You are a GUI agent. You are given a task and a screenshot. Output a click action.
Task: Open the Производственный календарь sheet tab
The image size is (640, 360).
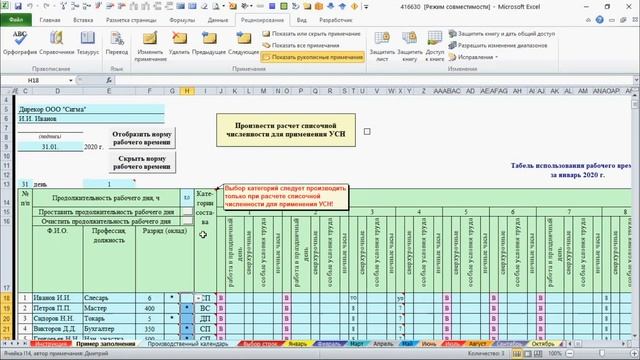click(x=188, y=344)
